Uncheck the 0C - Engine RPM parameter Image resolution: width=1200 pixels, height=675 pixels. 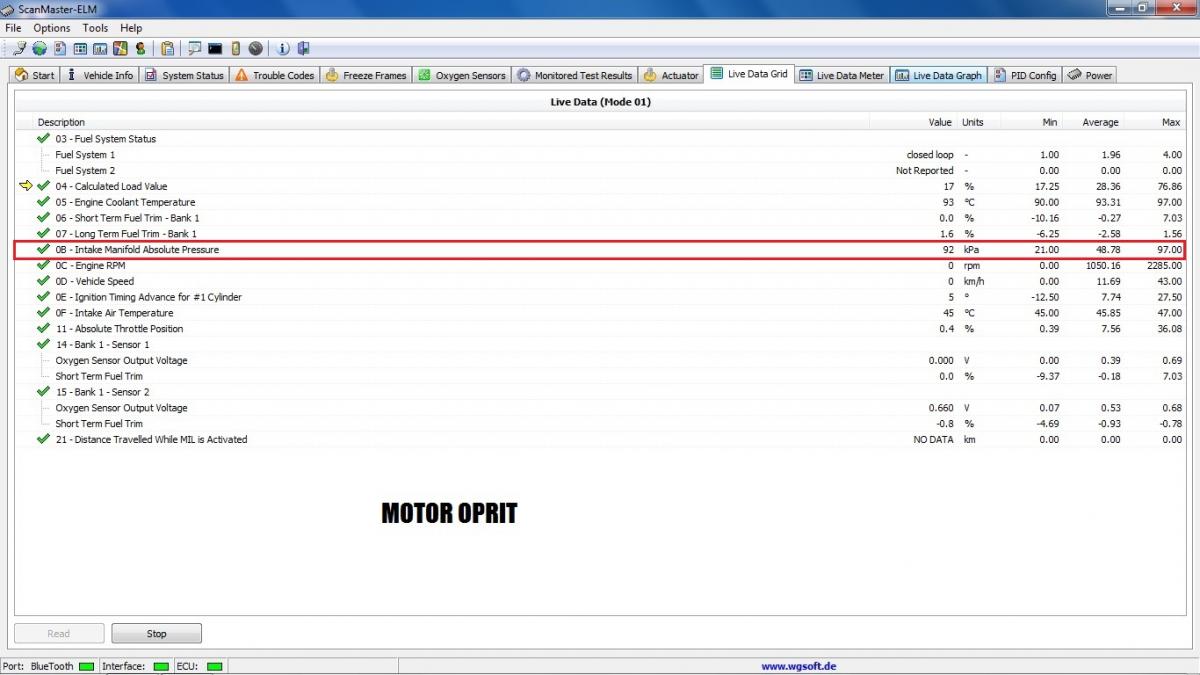[43, 265]
